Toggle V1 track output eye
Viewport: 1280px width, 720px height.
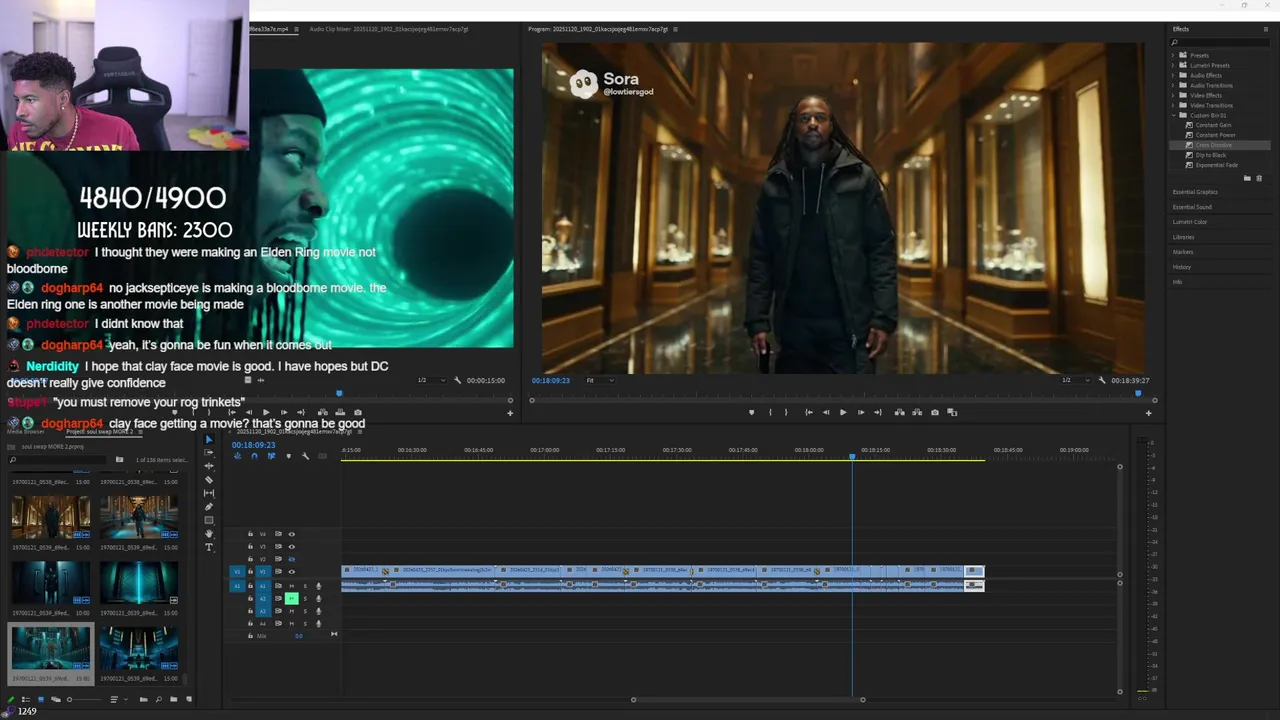coord(292,572)
